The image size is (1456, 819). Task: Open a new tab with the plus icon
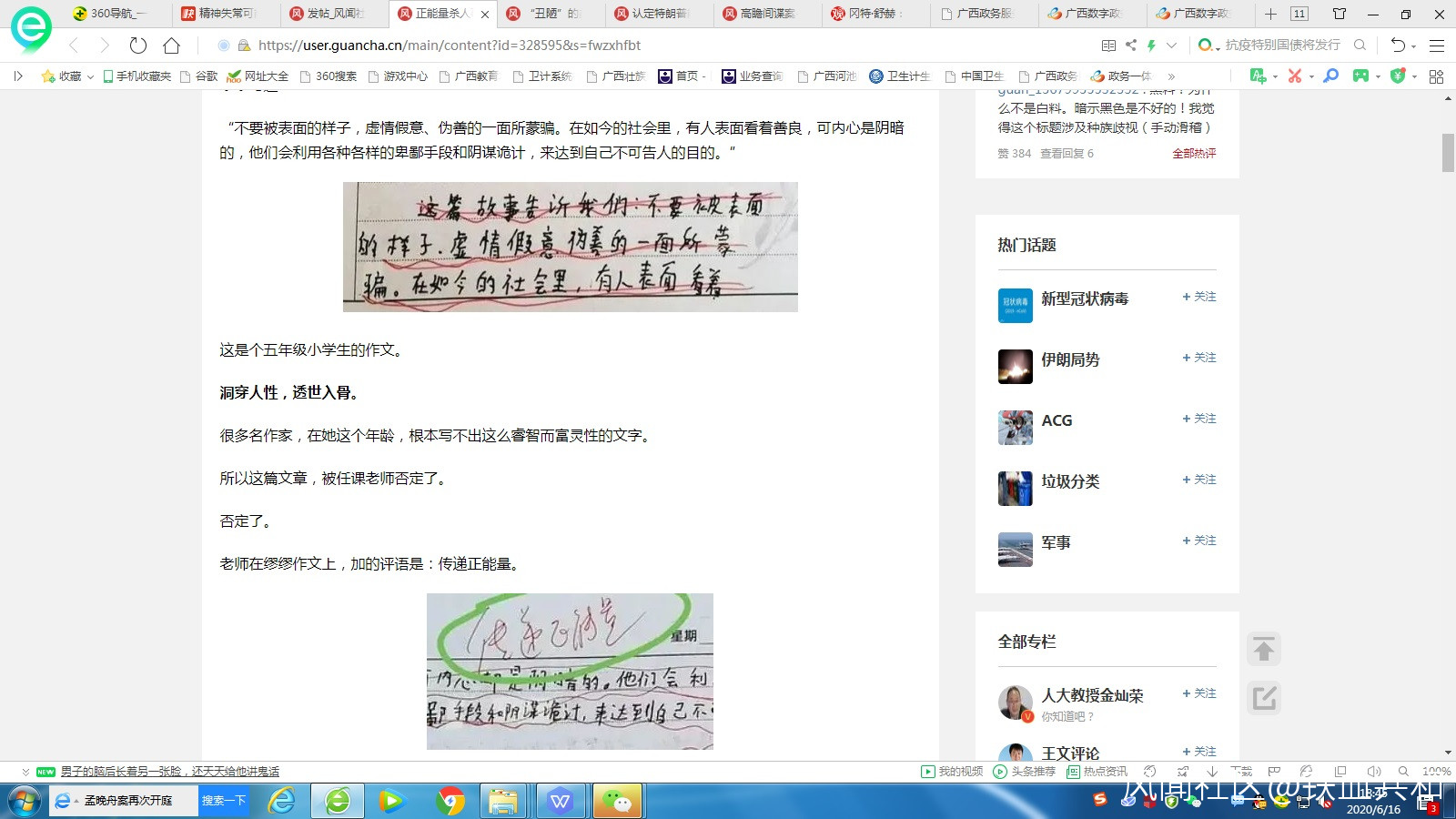1270,14
